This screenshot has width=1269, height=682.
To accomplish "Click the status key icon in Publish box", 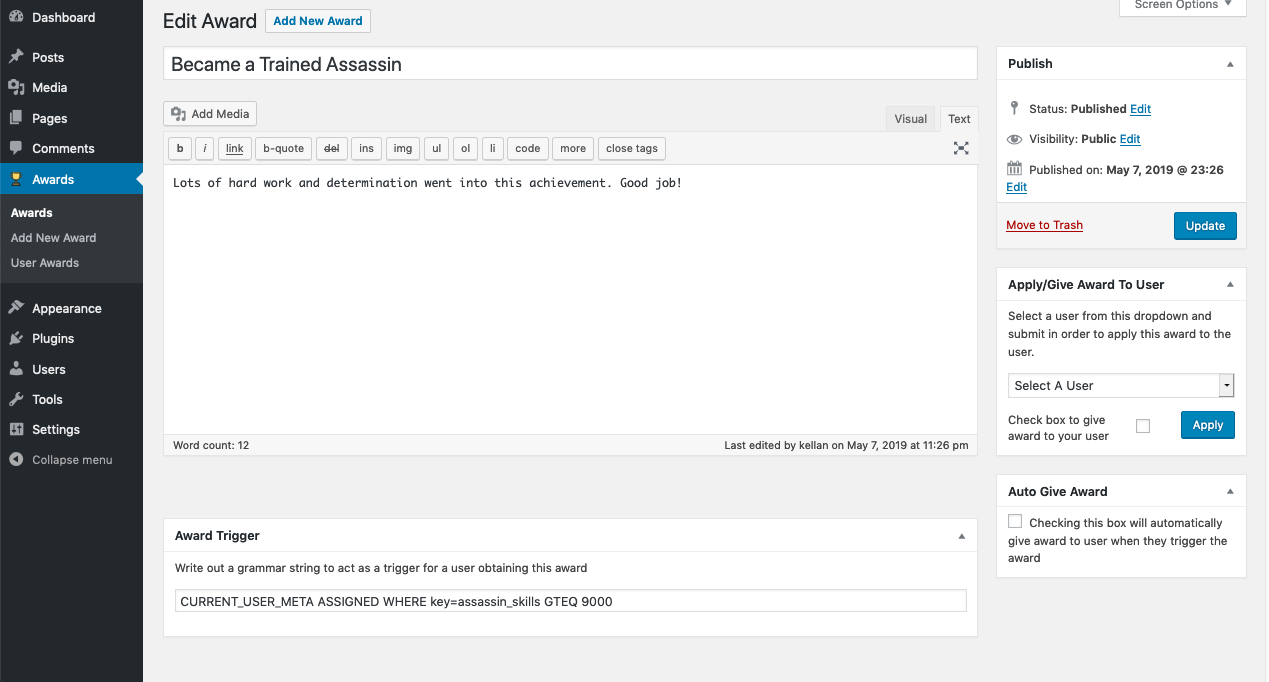I will click(x=1015, y=108).
